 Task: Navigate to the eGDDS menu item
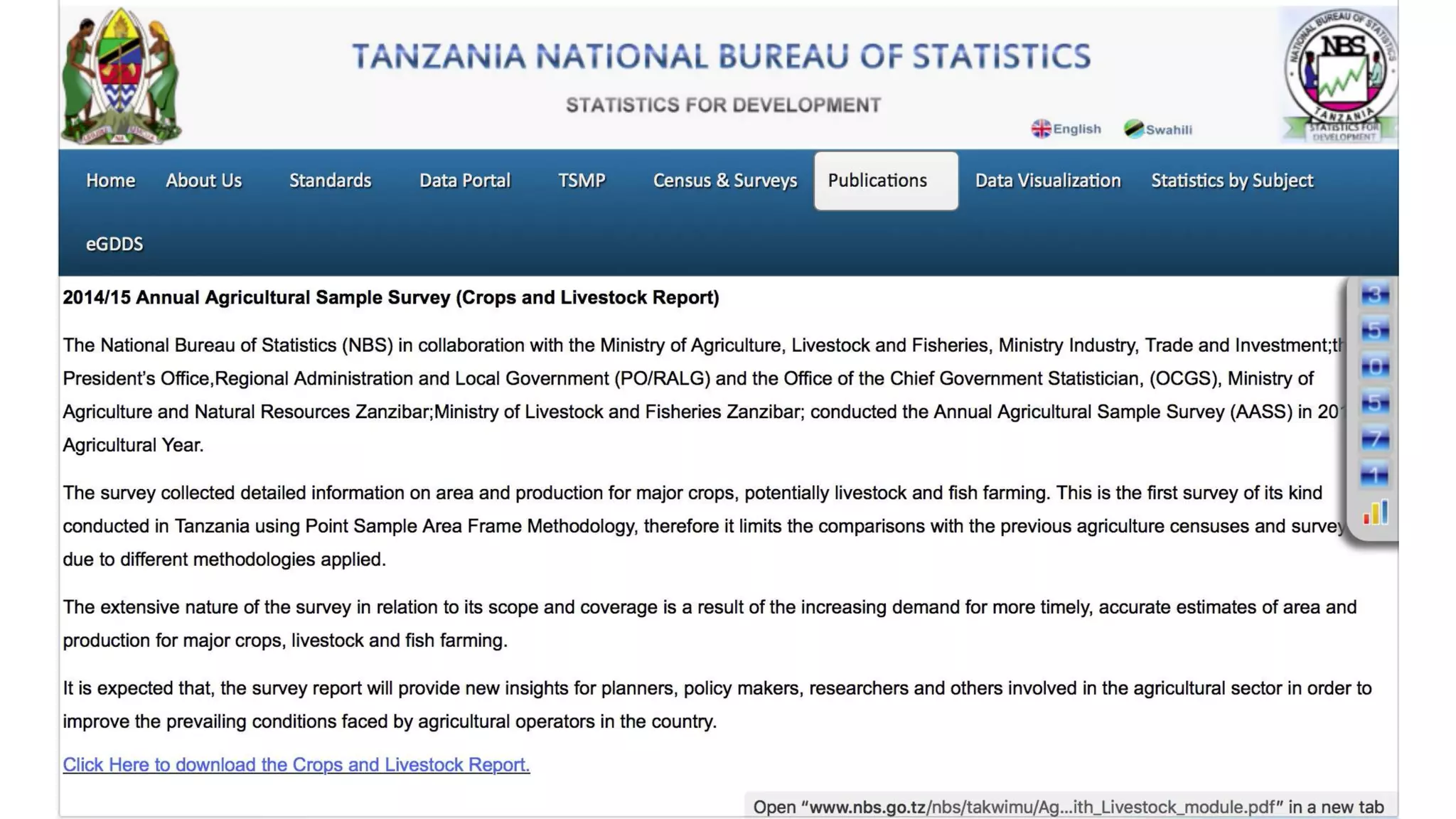pyautogui.click(x=114, y=245)
